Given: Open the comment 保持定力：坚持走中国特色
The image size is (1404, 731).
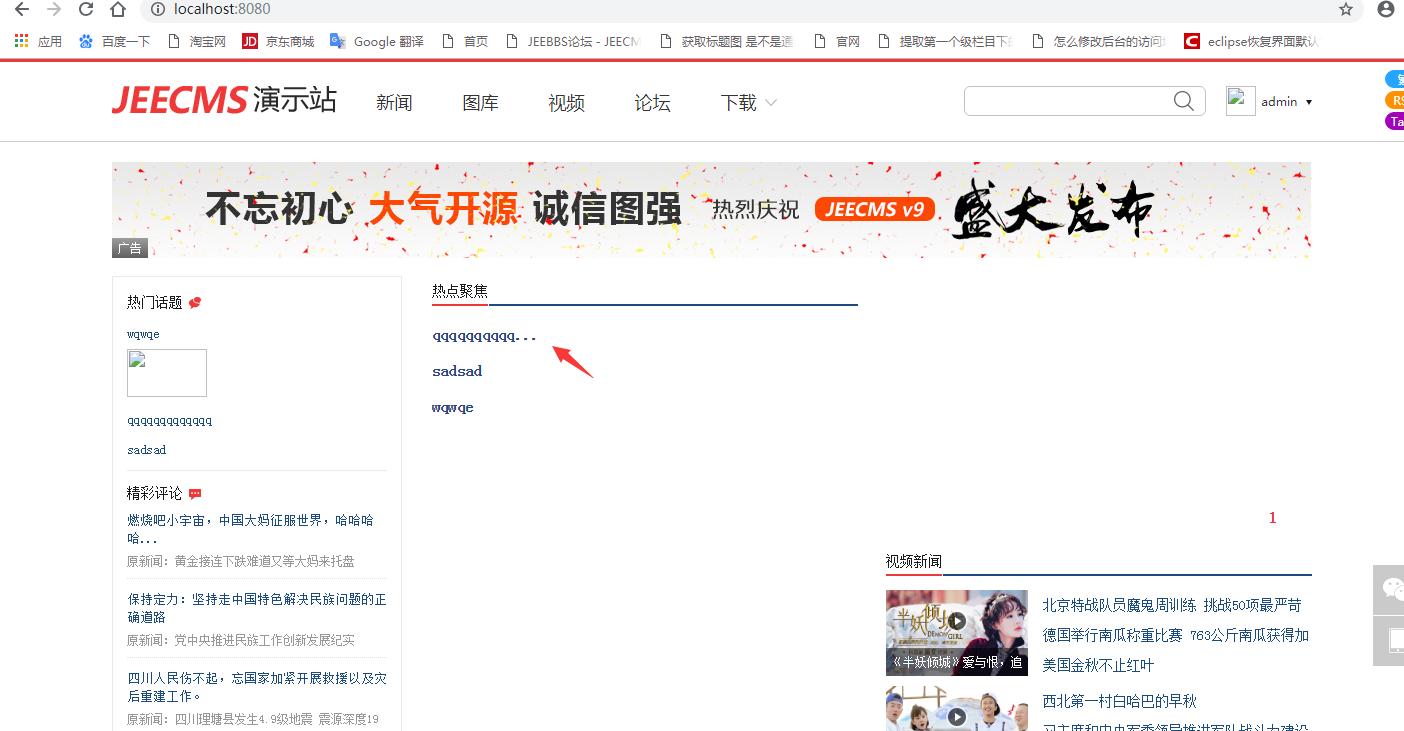Looking at the screenshot, I should tap(256, 608).
